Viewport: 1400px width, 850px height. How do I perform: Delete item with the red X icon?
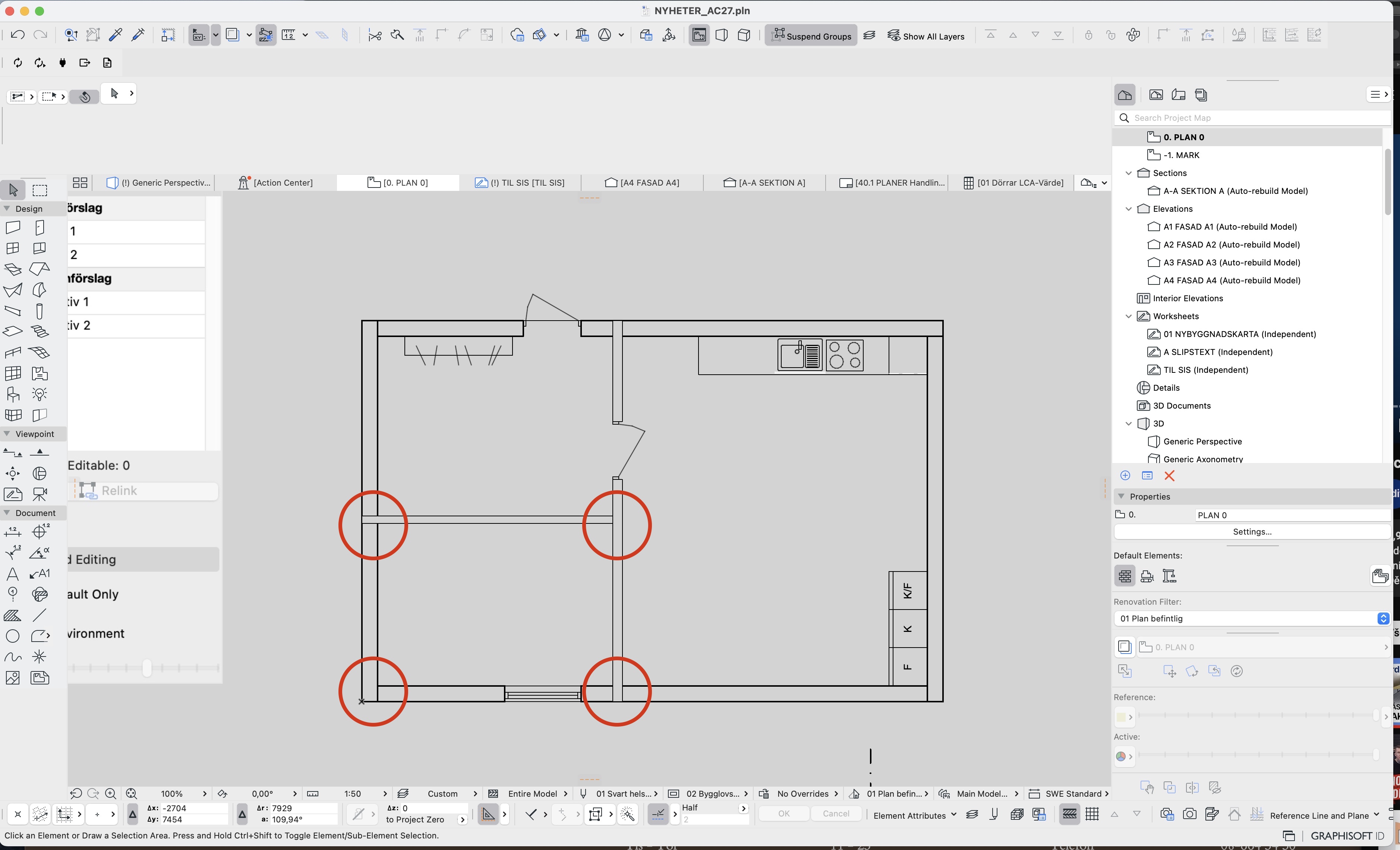[1169, 476]
